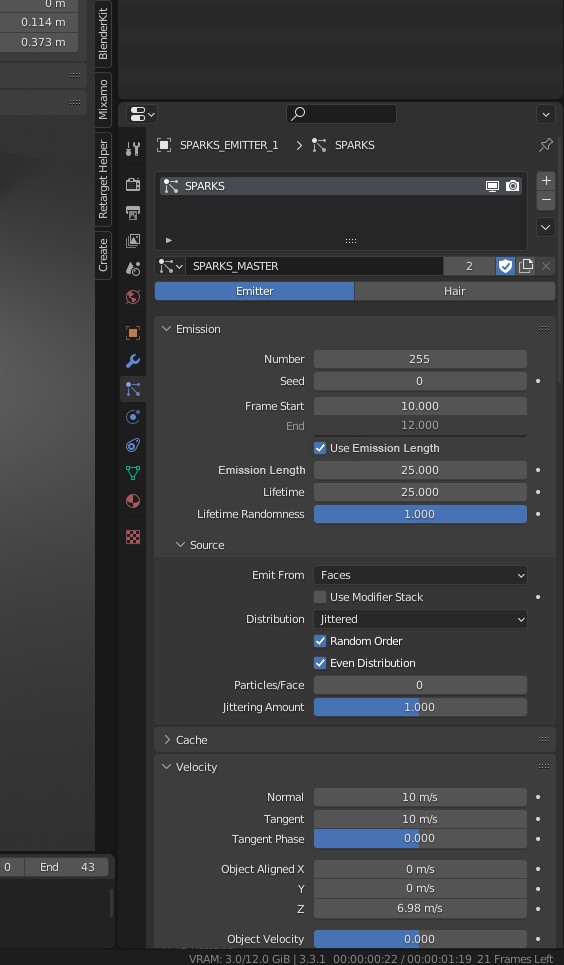Click user count 2 button

pyautogui.click(x=469, y=266)
